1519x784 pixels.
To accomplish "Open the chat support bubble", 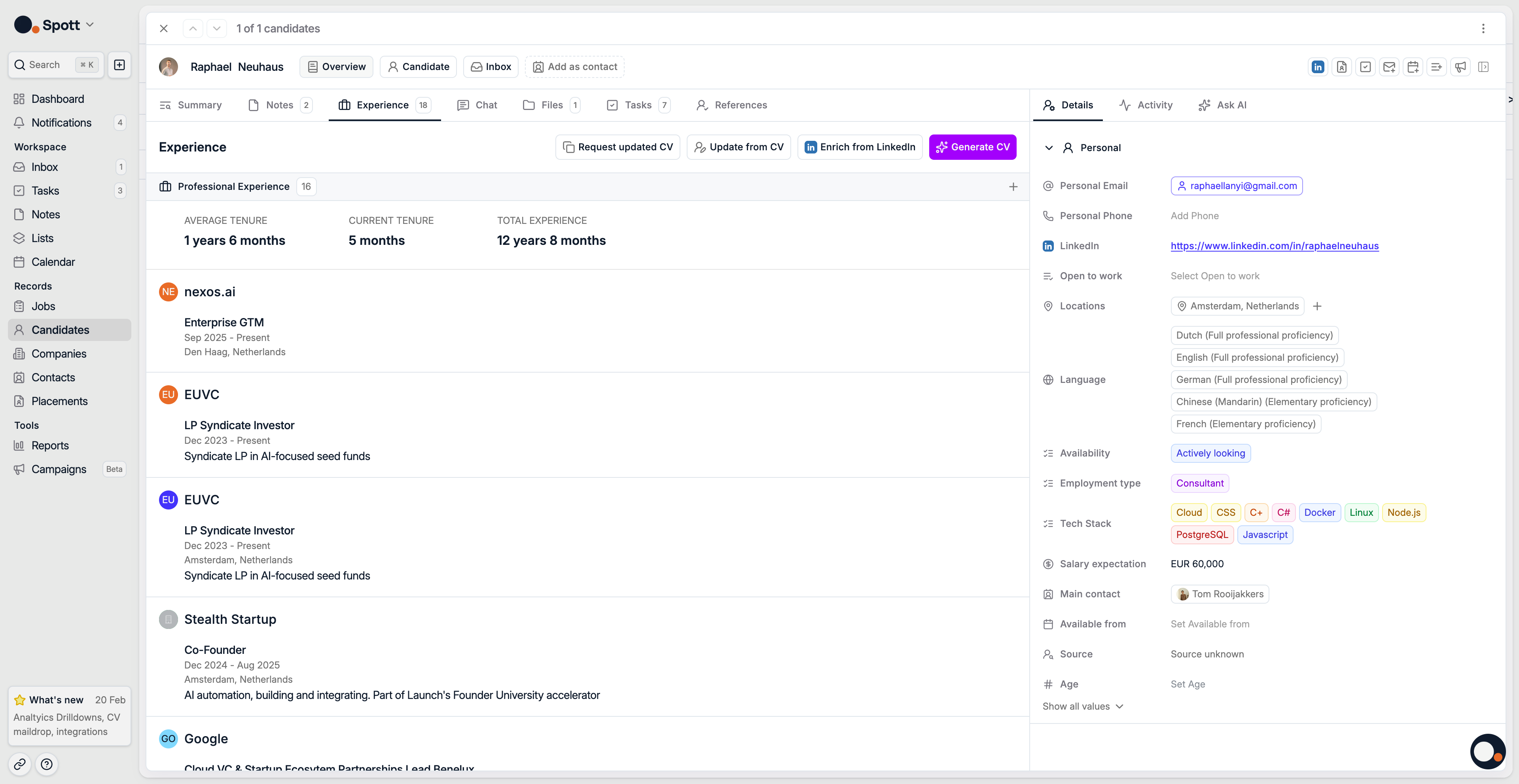I will click(1487, 751).
